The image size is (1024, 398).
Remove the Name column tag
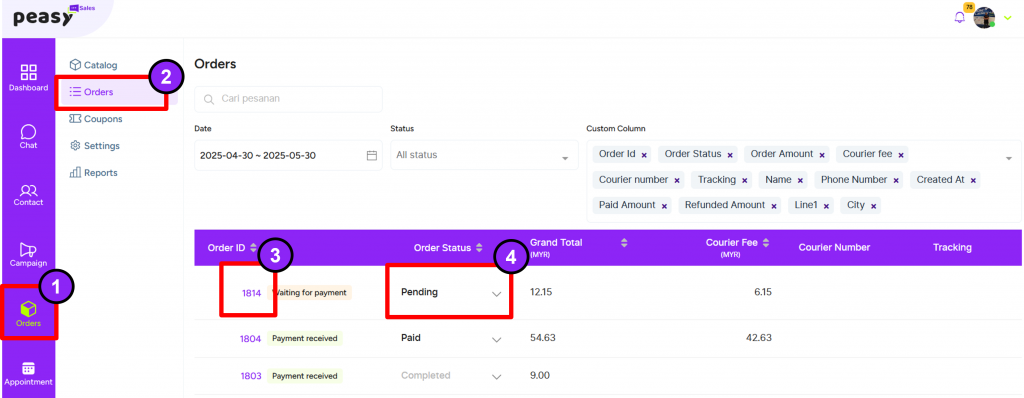tap(799, 180)
